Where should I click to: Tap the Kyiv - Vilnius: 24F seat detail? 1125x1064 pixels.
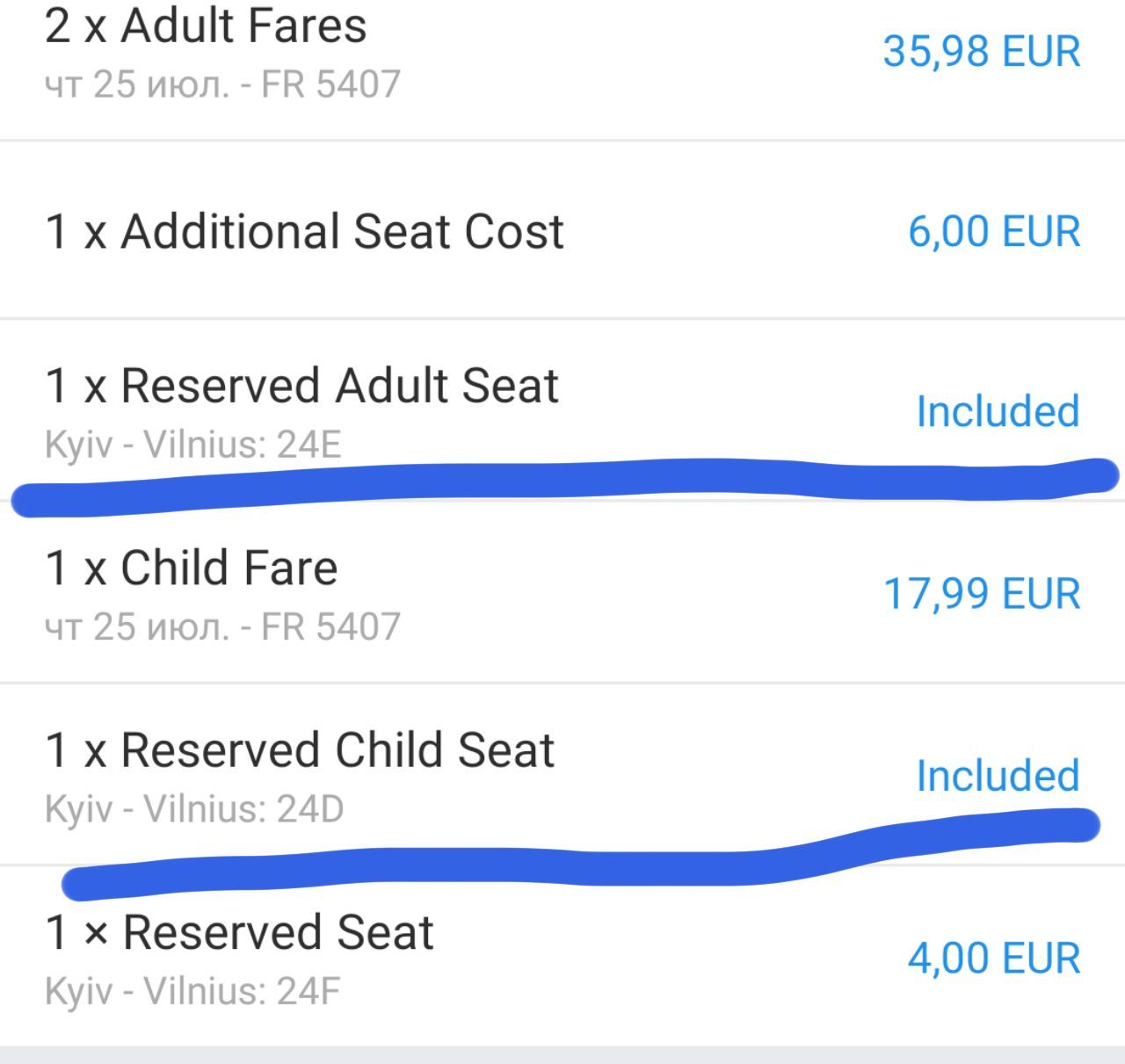192,992
